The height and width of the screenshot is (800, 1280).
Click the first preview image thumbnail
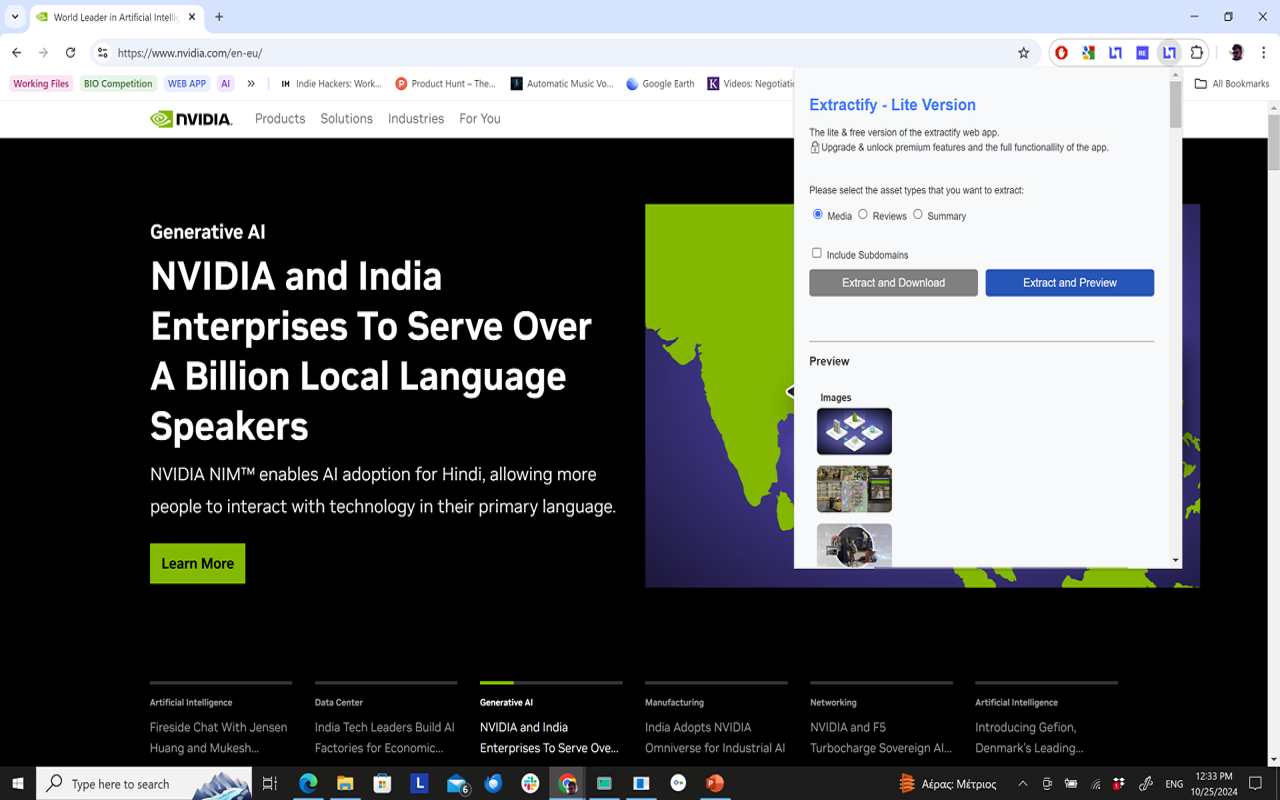(854, 431)
